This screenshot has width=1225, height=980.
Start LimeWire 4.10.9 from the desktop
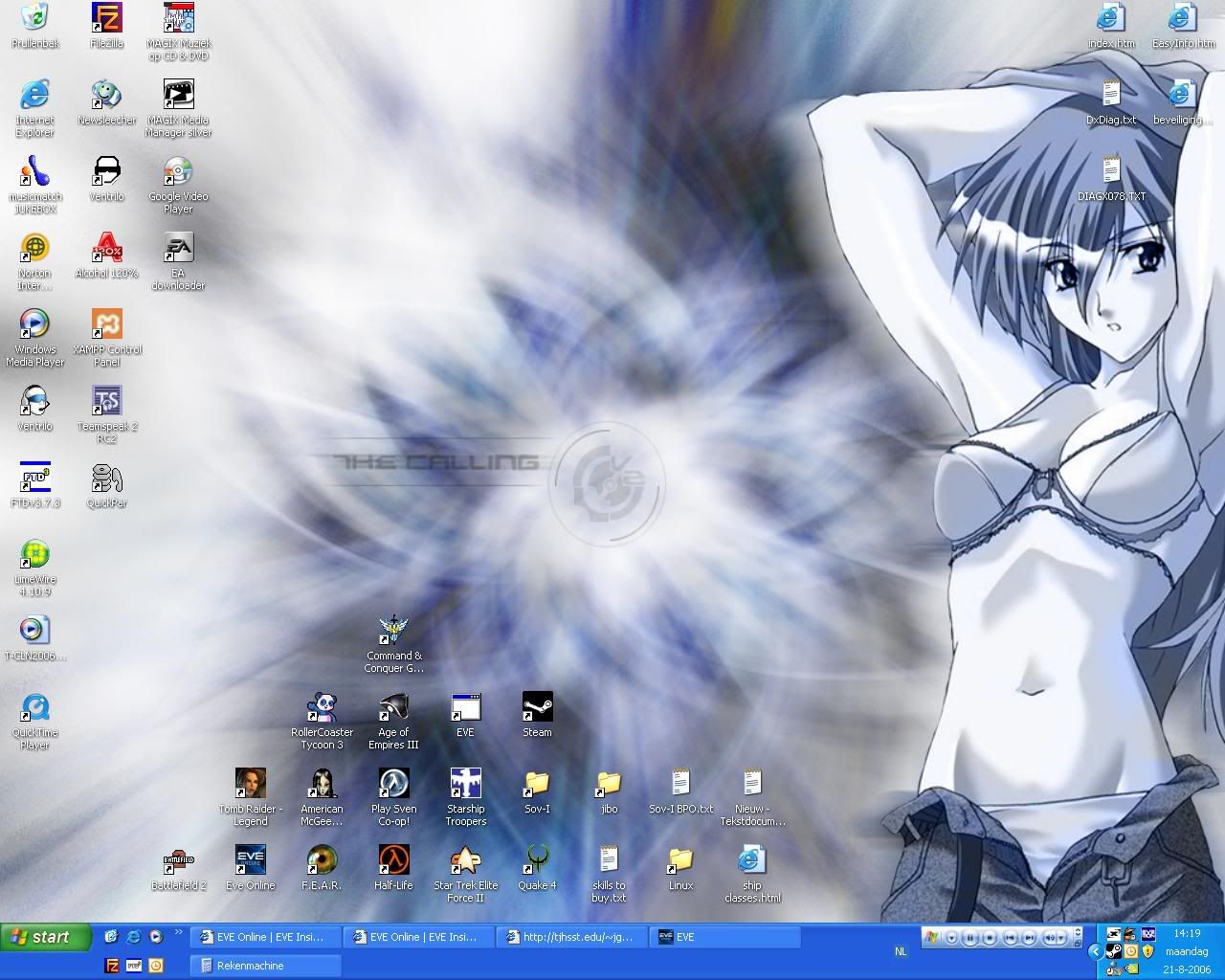click(34, 556)
